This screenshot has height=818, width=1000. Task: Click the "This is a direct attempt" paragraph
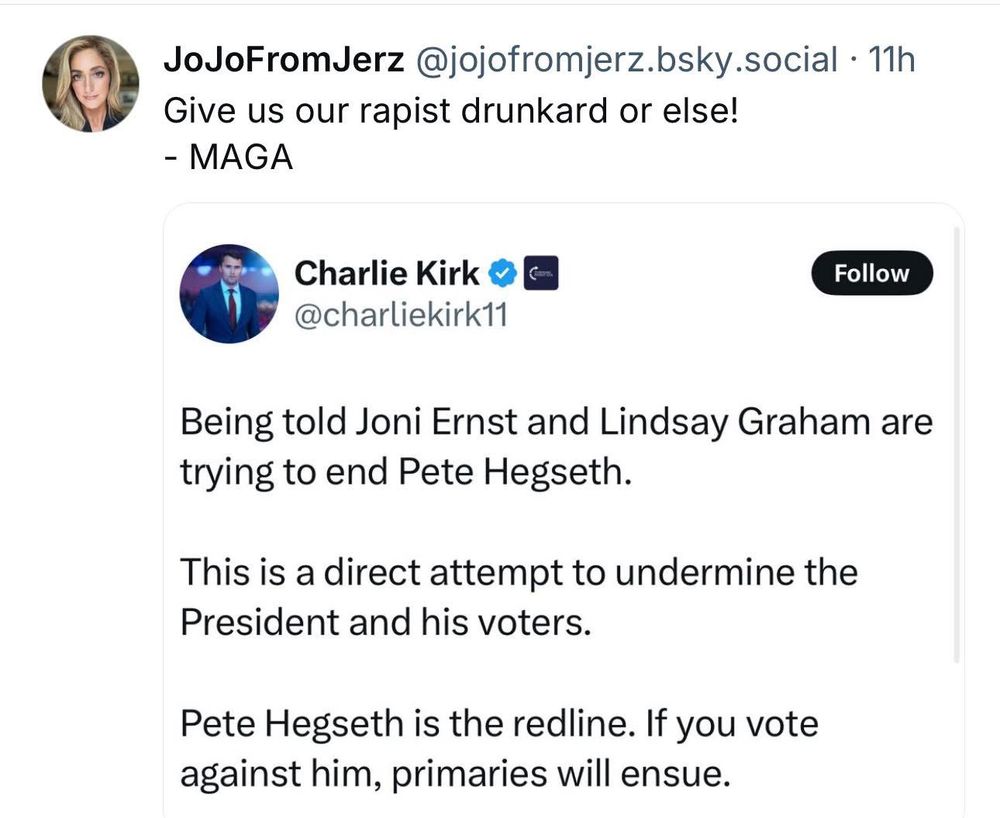click(518, 597)
